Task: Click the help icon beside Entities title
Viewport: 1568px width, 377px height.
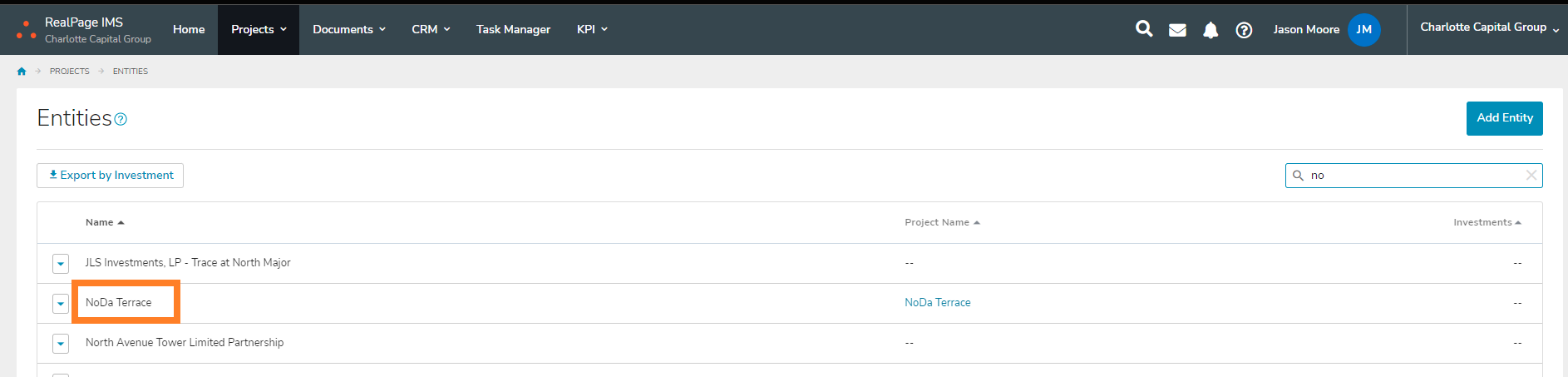Action: click(x=121, y=119)
